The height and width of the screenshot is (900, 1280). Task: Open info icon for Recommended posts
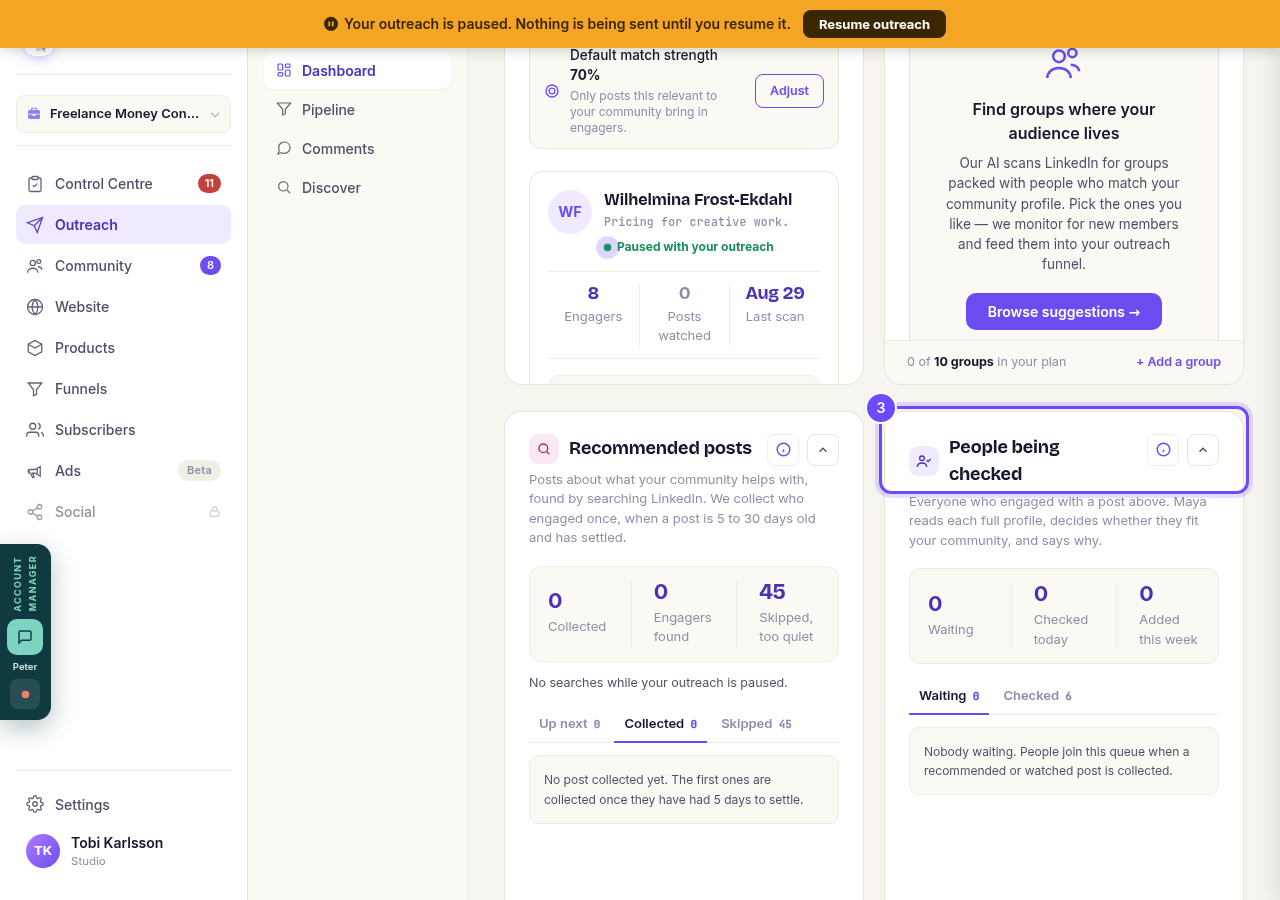(783, 450)
